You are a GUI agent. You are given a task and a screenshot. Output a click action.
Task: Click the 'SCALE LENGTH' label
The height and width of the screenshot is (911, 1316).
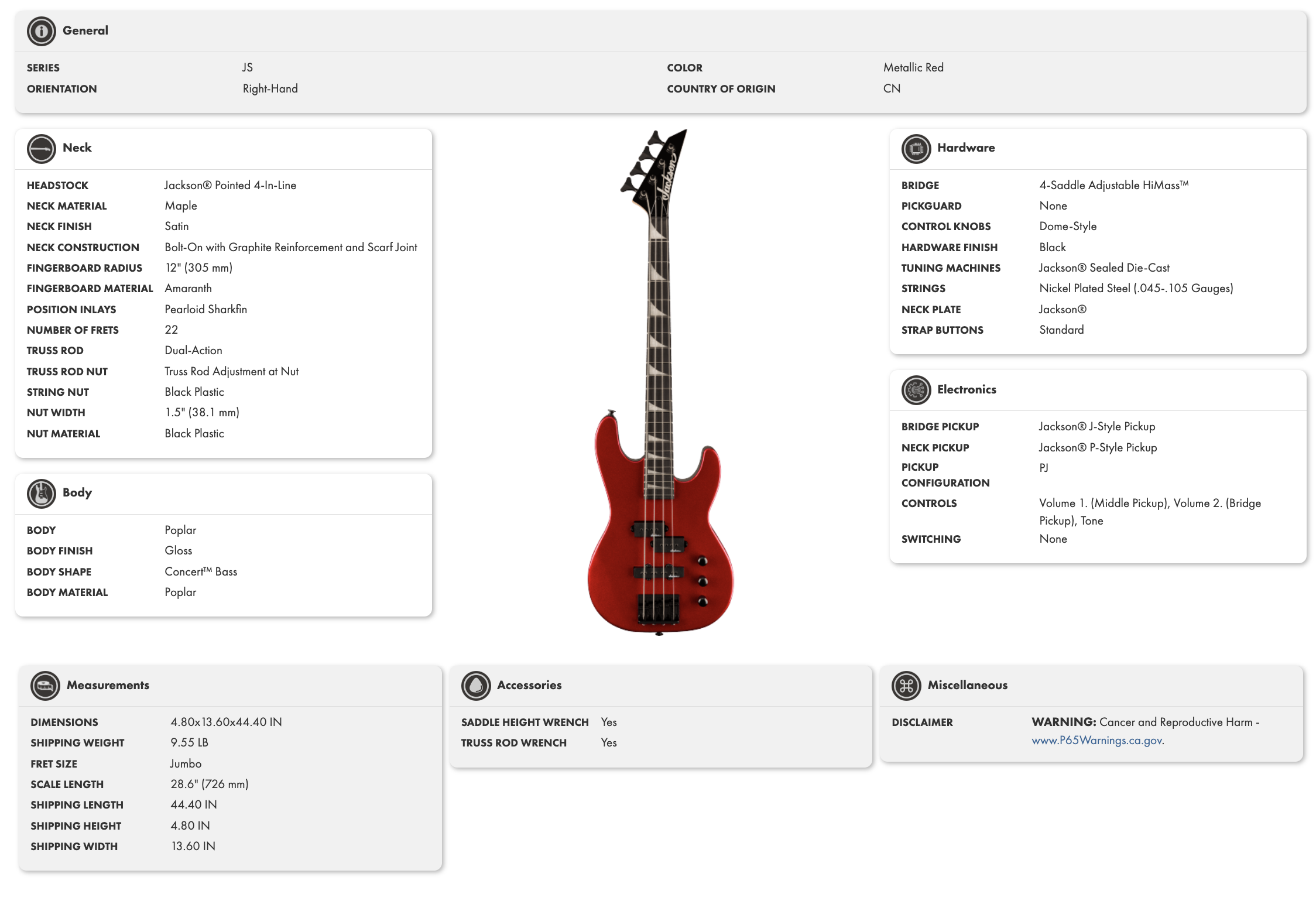click(x=67, y=784)
